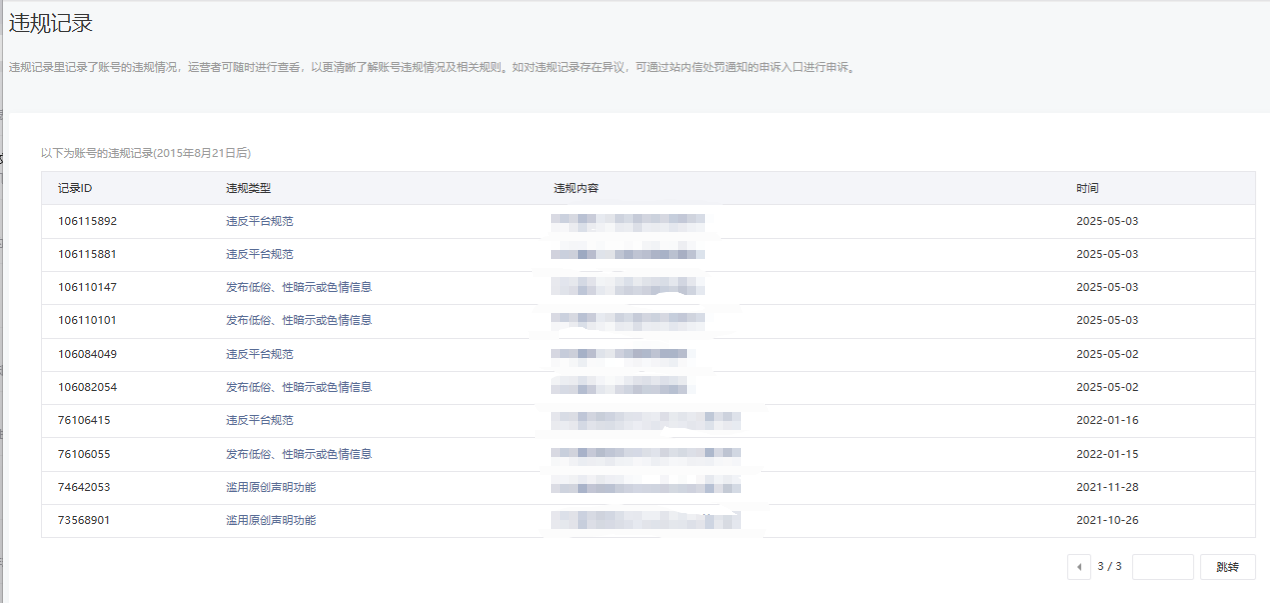Click the 违规记录 page title

(x=51, y=24)
